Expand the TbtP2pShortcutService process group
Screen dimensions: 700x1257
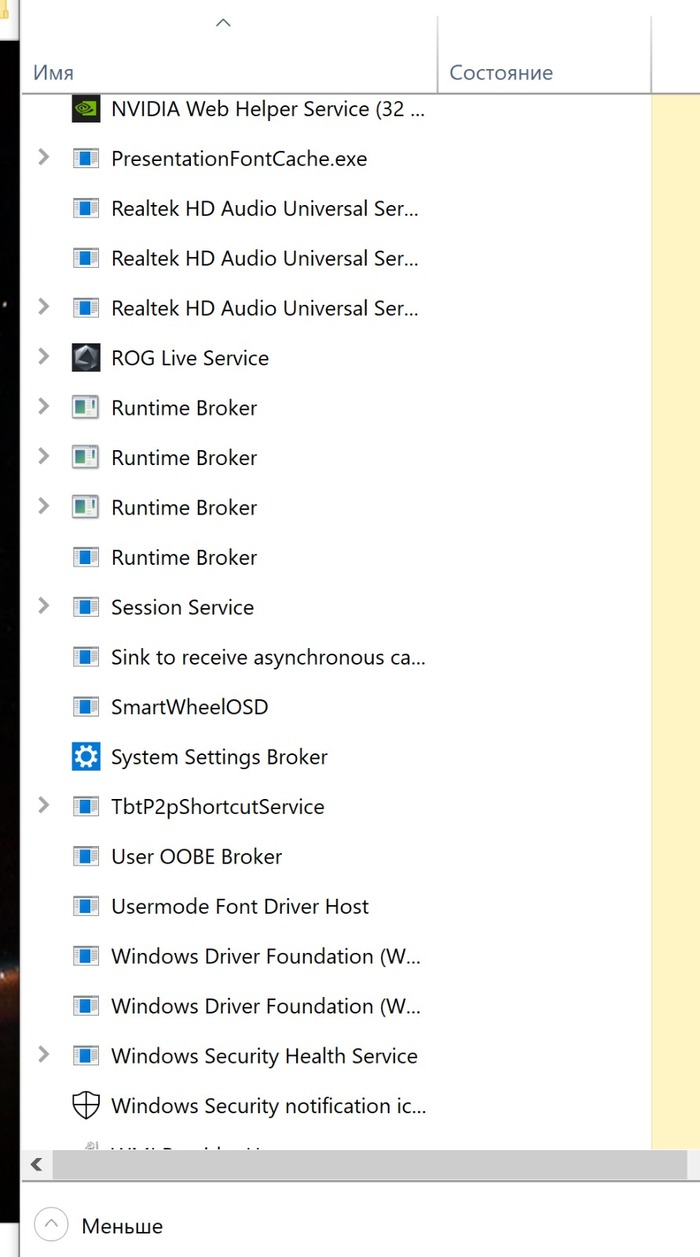coord(43,806)
